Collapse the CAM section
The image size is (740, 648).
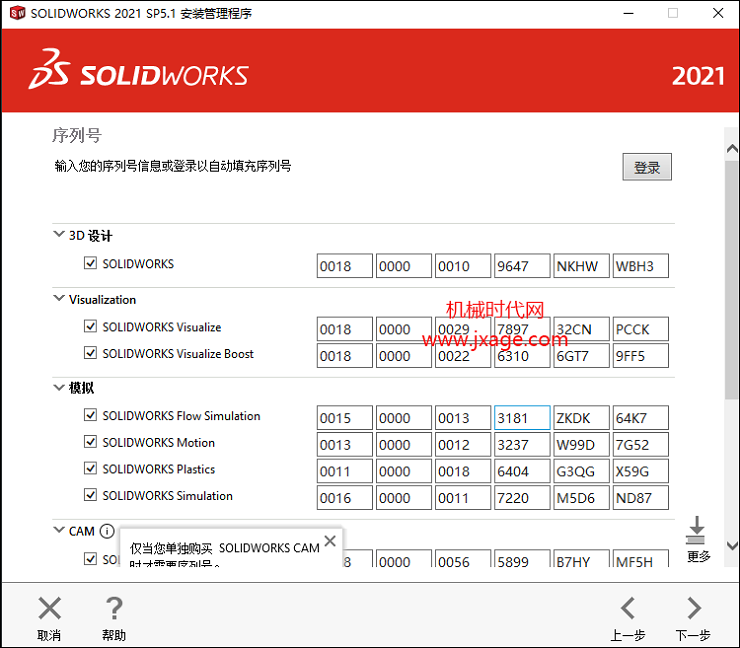click(59, 530)
